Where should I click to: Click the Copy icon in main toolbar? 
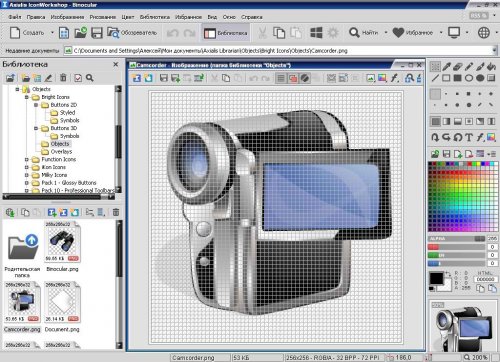(x=279, y=33)
